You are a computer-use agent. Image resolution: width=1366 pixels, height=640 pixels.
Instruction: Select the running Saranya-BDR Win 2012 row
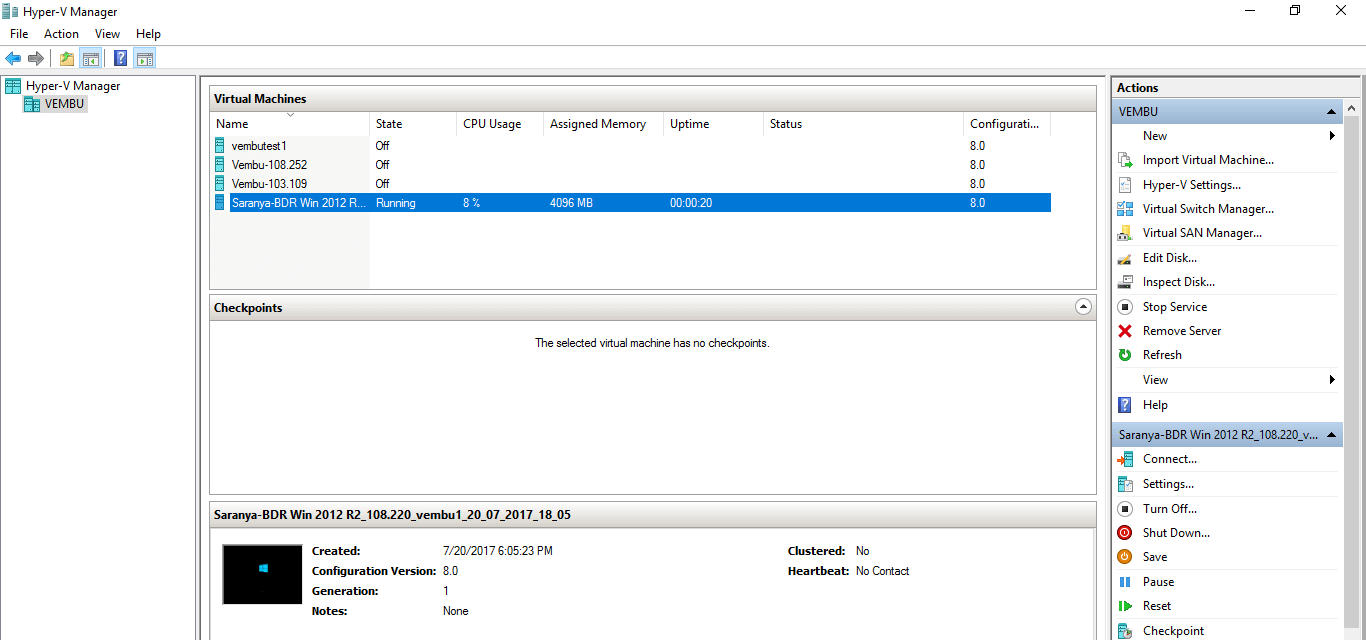point(631,203)
